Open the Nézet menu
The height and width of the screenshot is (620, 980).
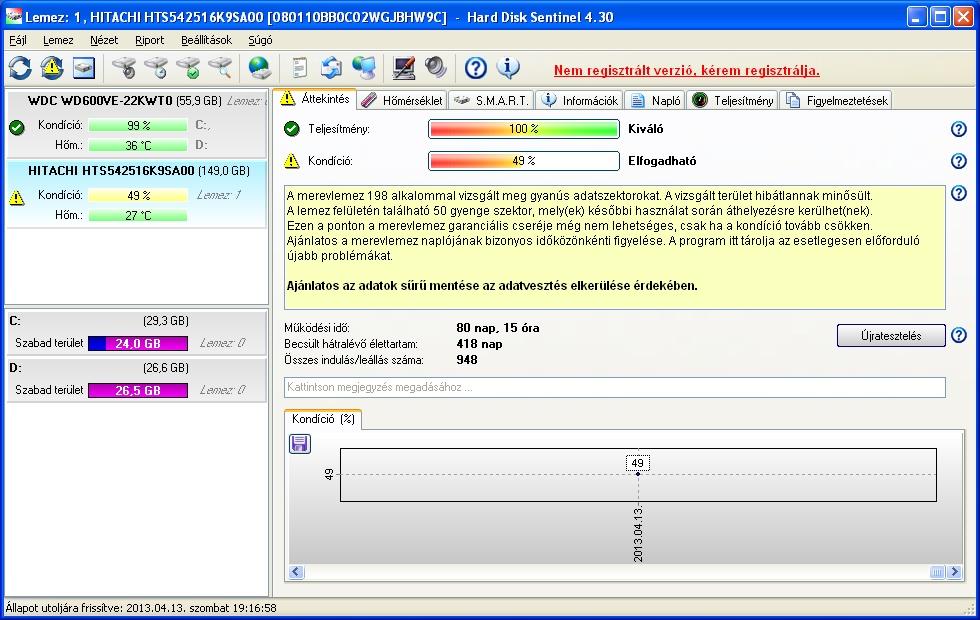click(x=104, y=40)
